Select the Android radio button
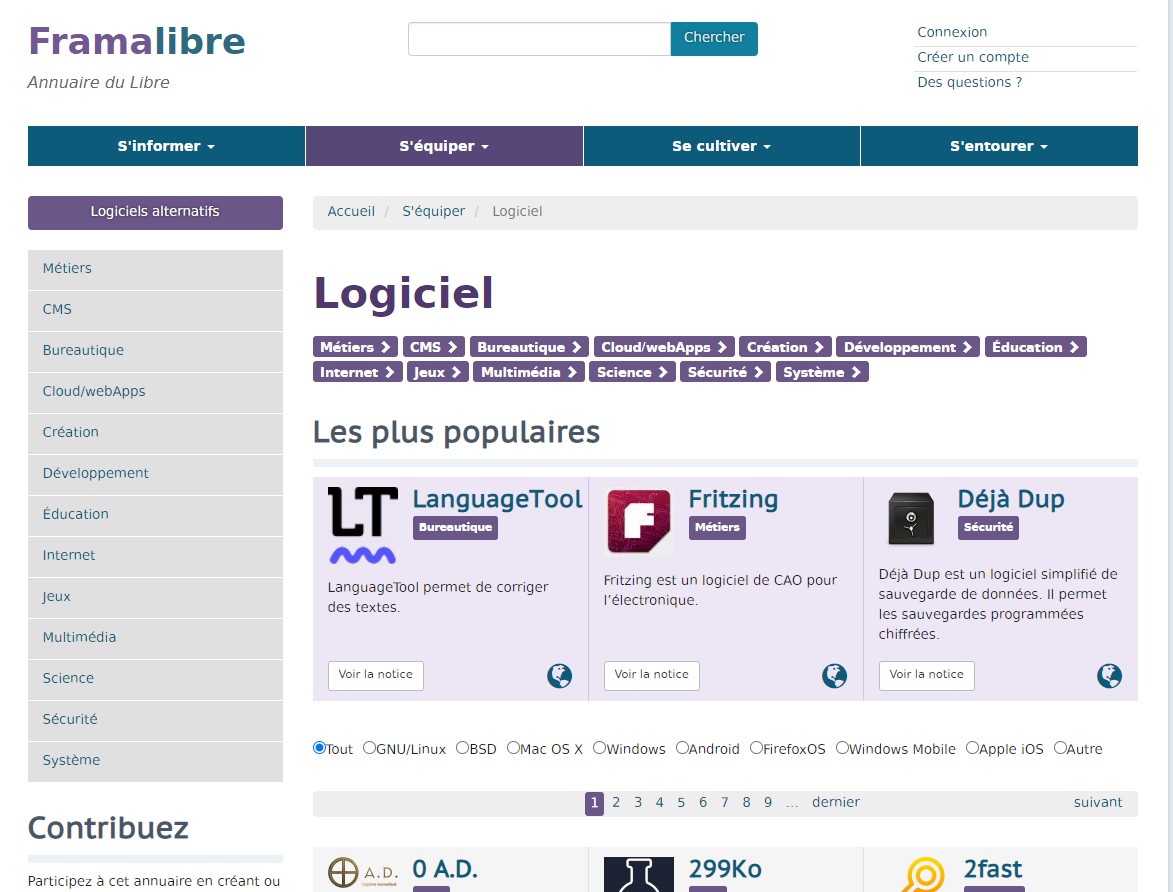The image size is (1173, 892). tap(682, 748)
